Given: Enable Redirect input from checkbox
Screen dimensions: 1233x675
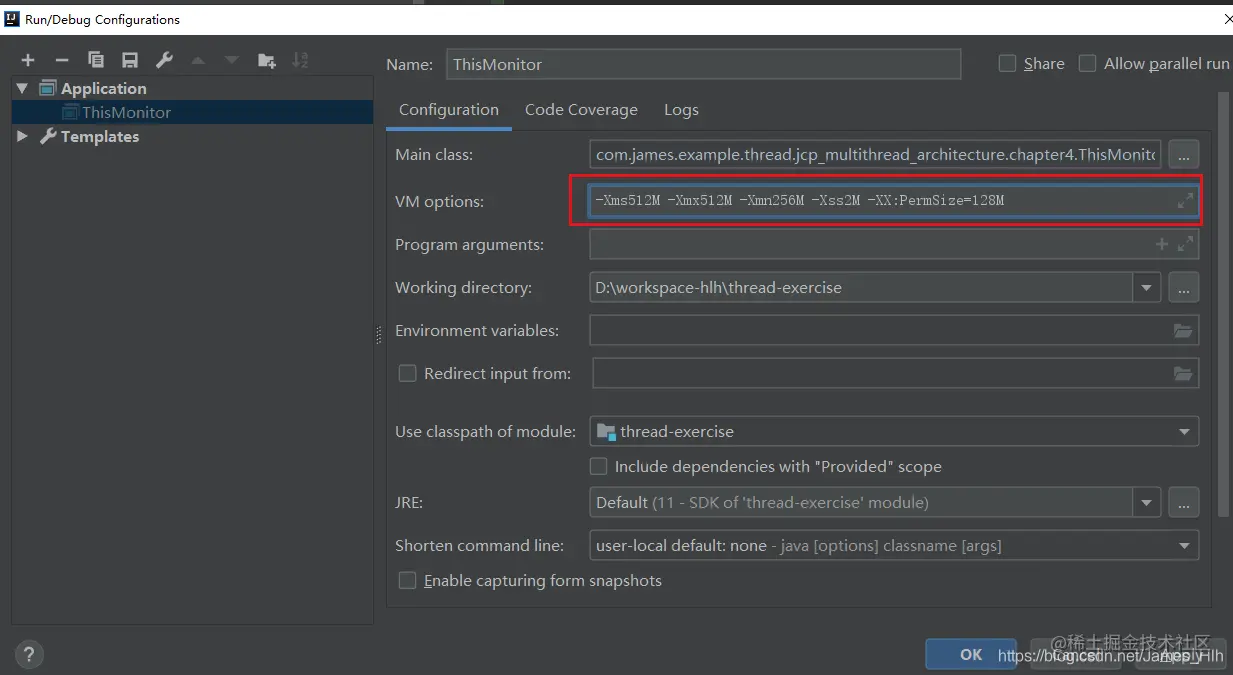Looking at the screenshot, I should point(407,373).
